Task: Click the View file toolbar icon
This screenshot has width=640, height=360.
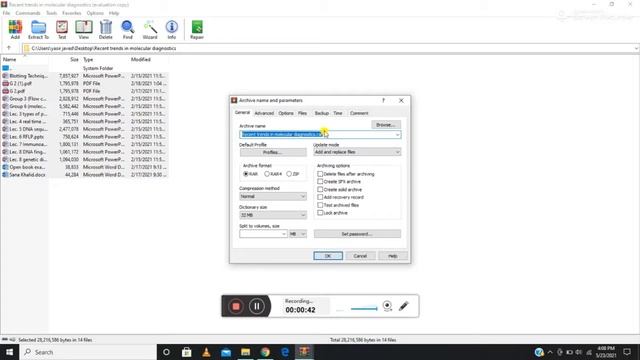Action: (x=84, y=30)
